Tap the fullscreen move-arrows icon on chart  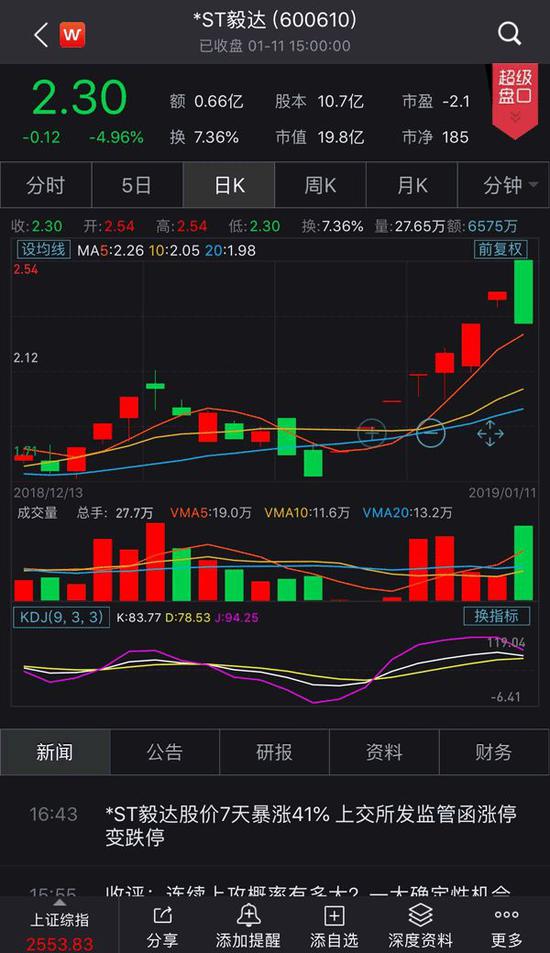click(490, 434)
